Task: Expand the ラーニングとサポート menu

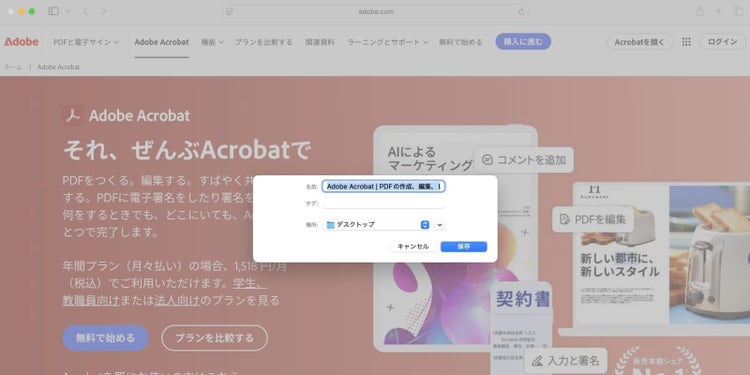Action: [387, 42]
